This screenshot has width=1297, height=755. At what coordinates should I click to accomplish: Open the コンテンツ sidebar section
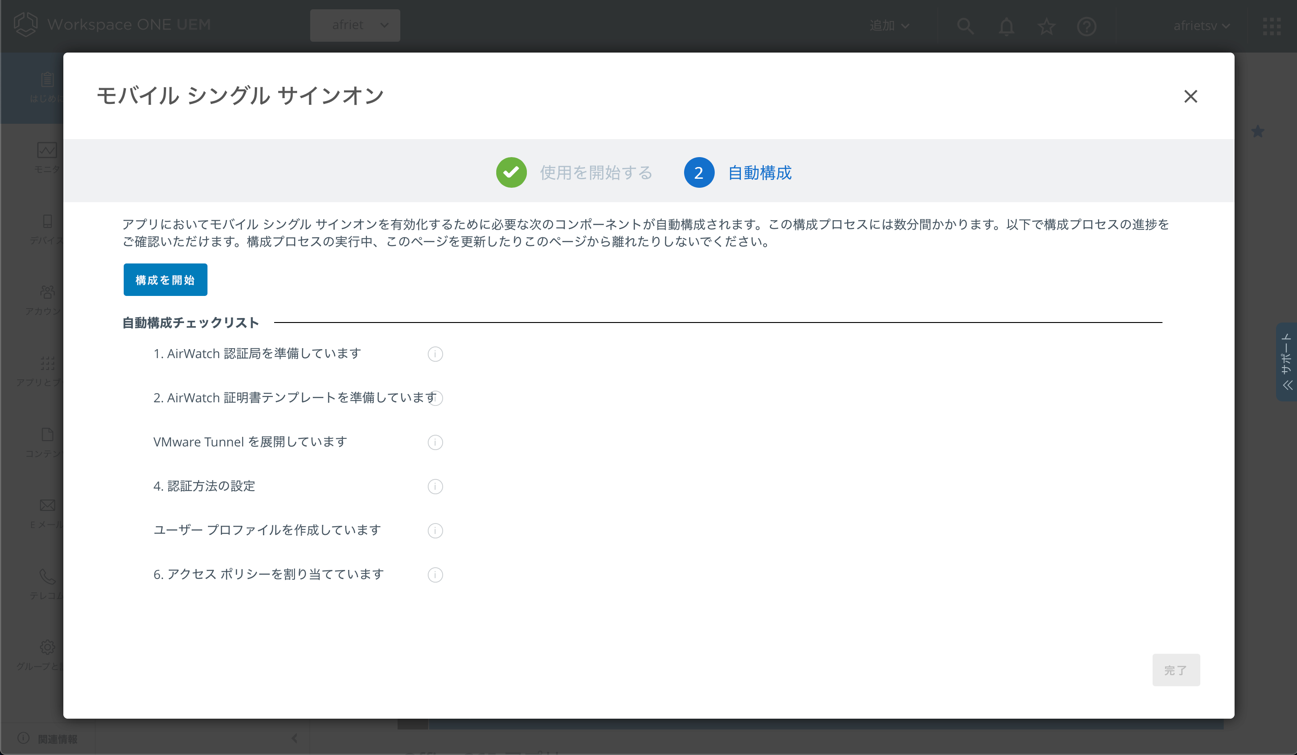tap(46, 442)
